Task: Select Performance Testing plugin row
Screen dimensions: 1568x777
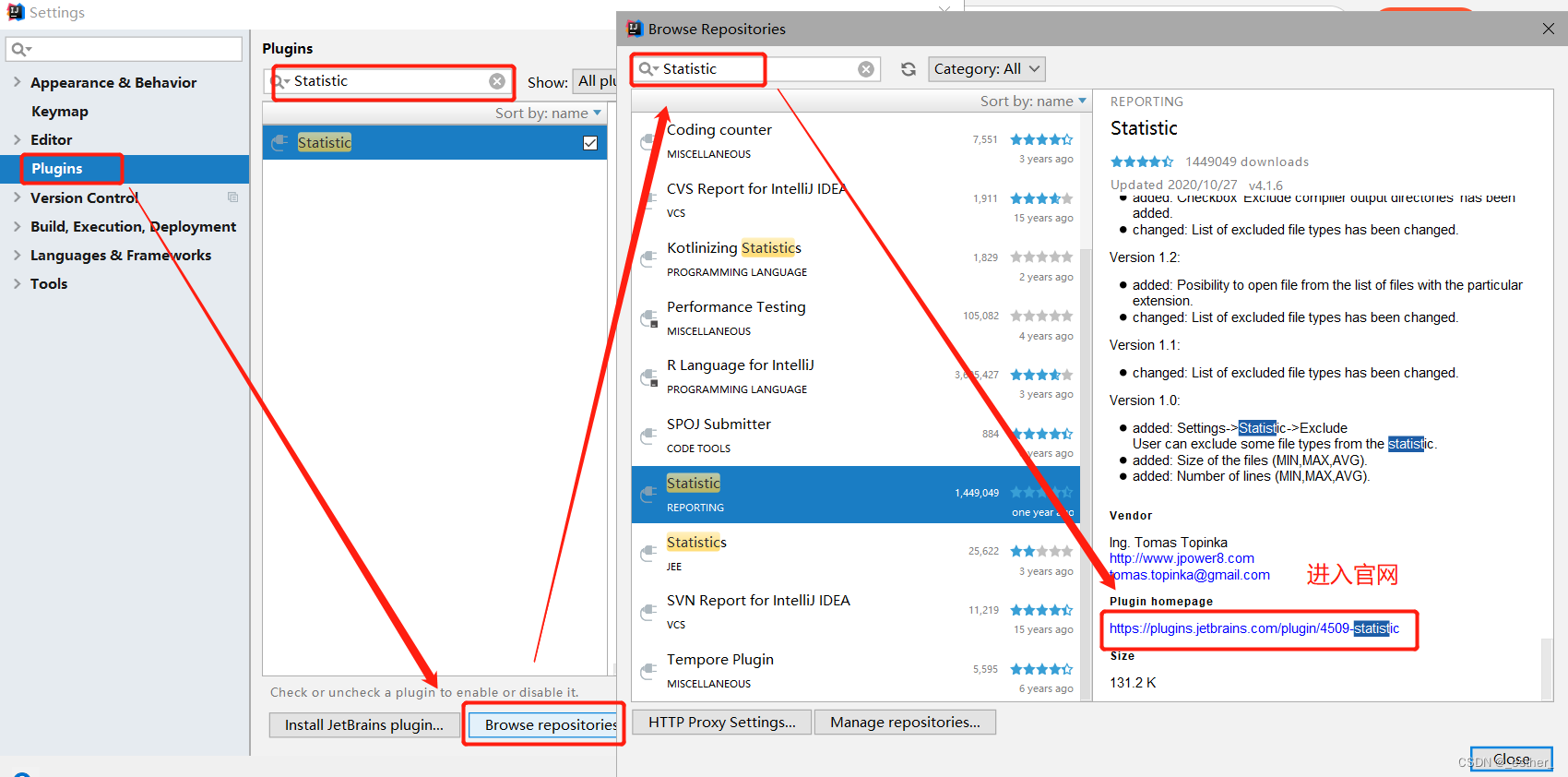Action: (856, 318)
